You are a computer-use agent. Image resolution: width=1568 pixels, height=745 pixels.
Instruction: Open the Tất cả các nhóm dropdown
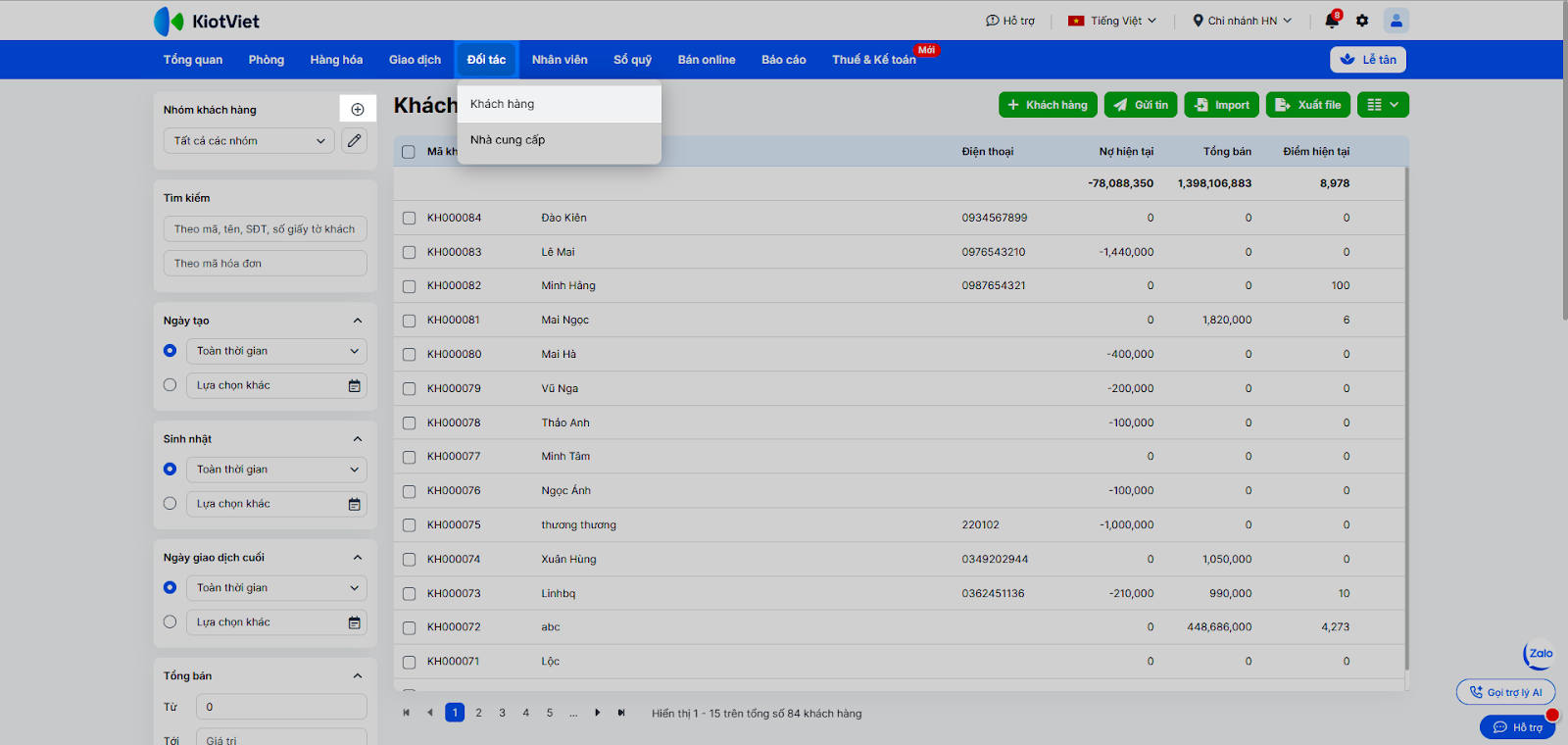(249, 141)
